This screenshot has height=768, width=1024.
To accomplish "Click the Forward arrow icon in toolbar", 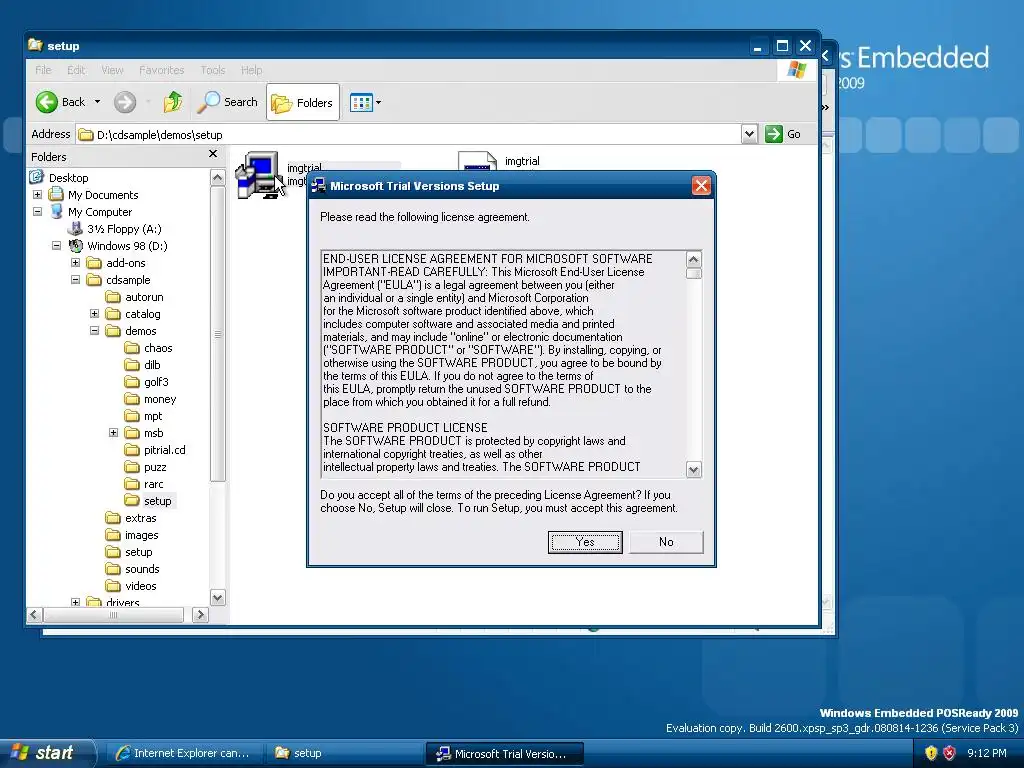I will (125, 102).
